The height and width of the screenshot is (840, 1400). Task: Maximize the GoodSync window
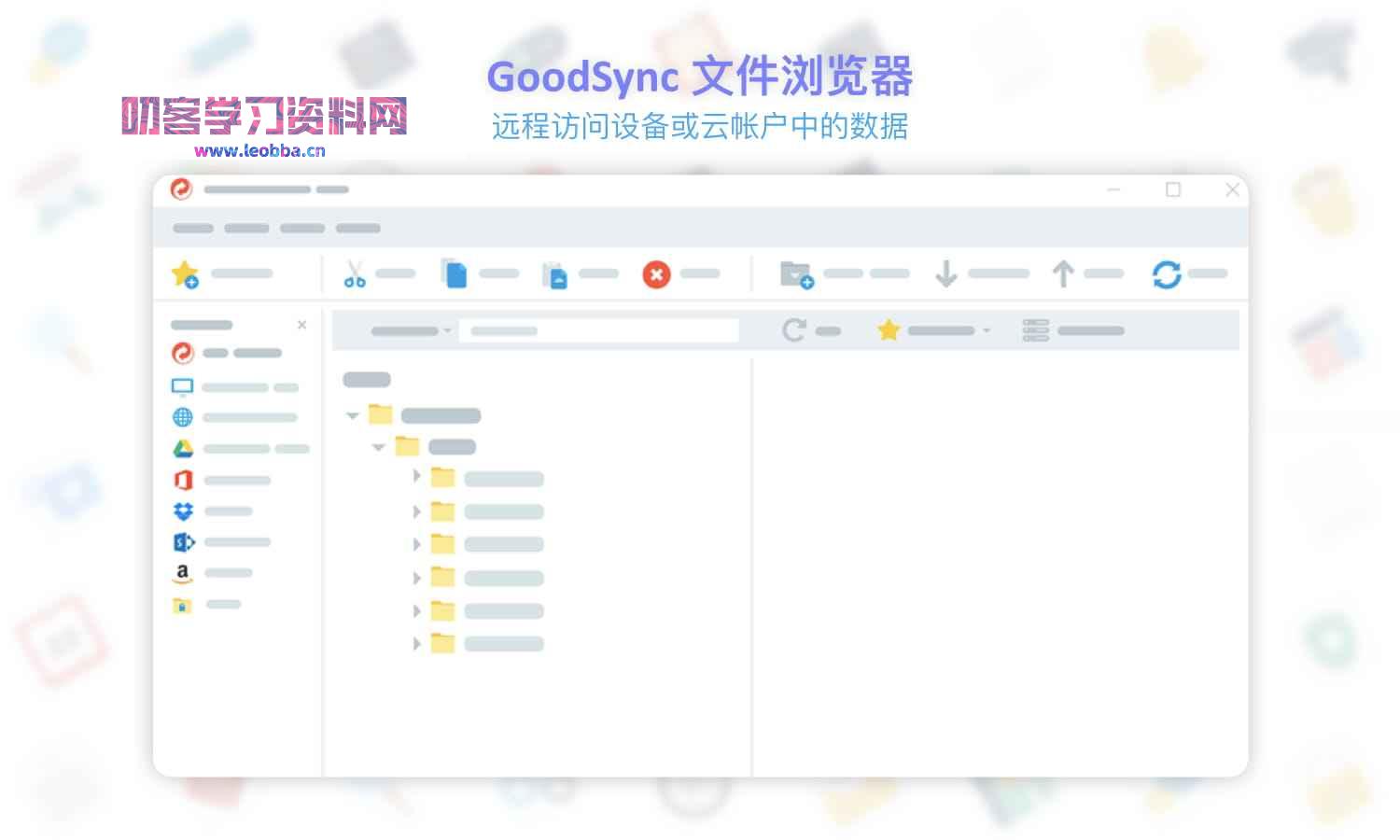coord(1173,189)
